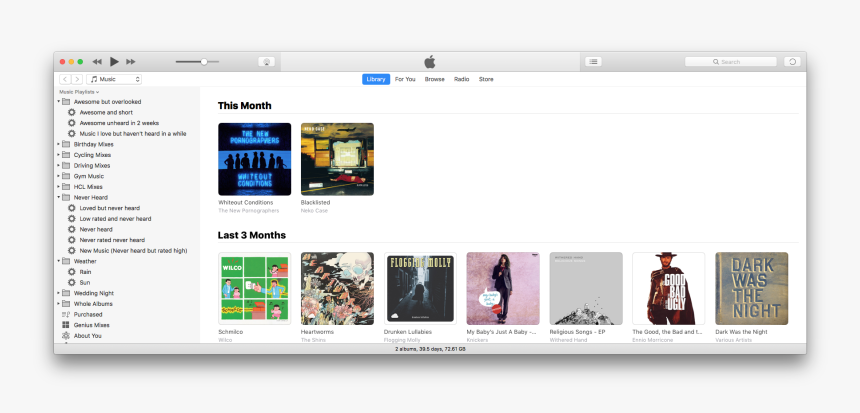Click the refresh sync button beside Search
Image resolution: width=860 pixels, height=413 pixels.
coord(792,61)
